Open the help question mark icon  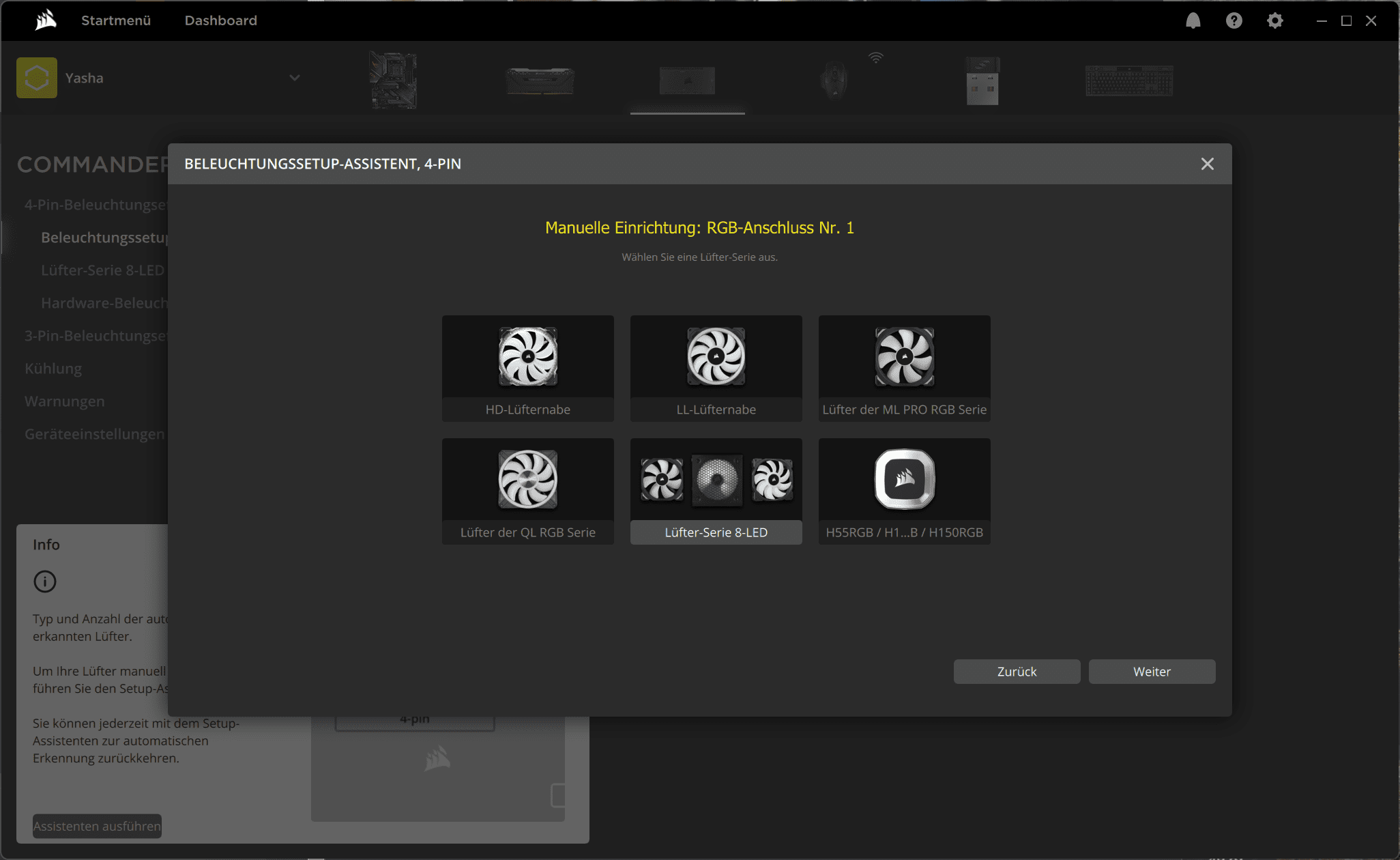1234,20
